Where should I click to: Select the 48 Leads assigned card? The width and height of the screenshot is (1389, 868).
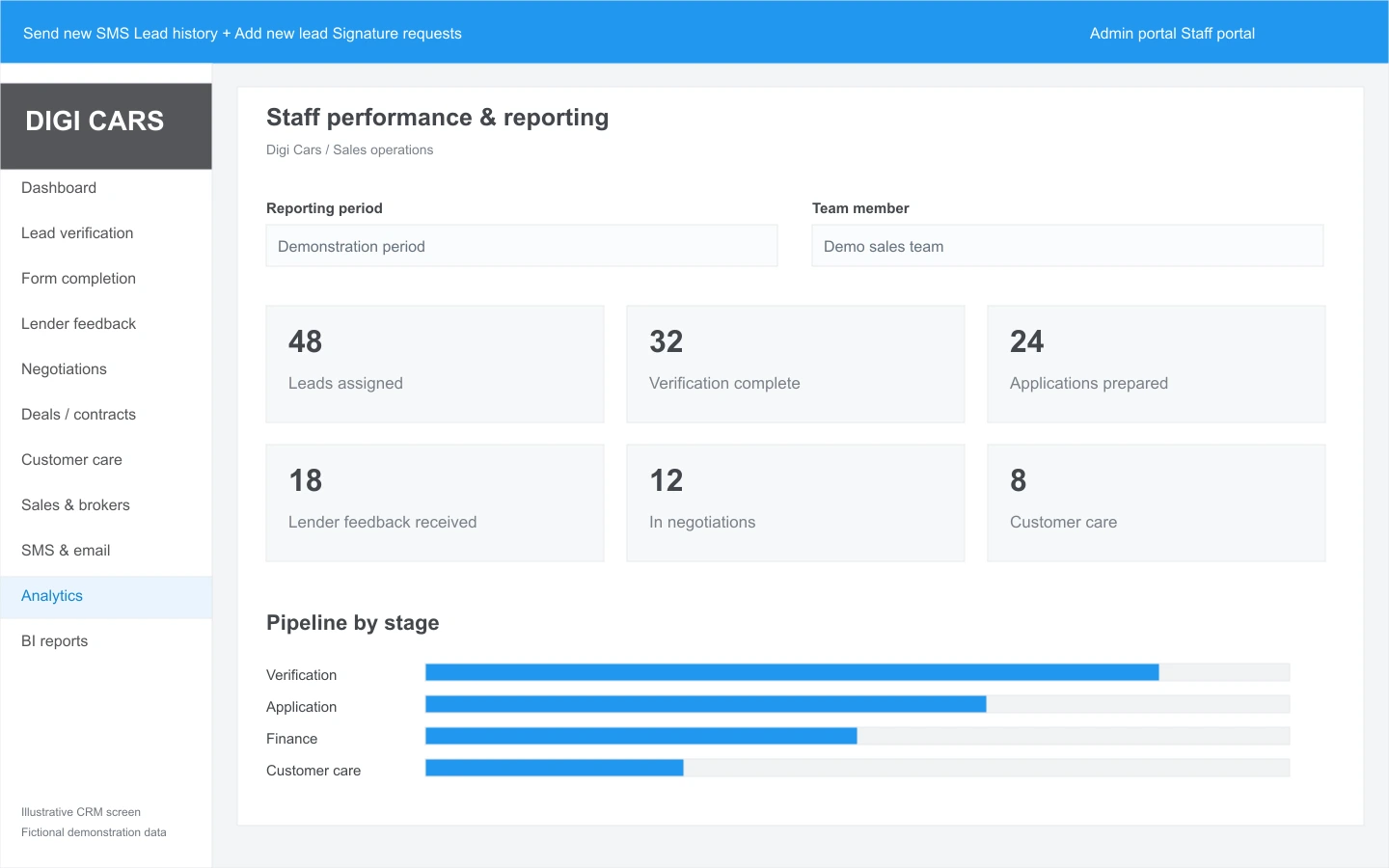(435, 365)
